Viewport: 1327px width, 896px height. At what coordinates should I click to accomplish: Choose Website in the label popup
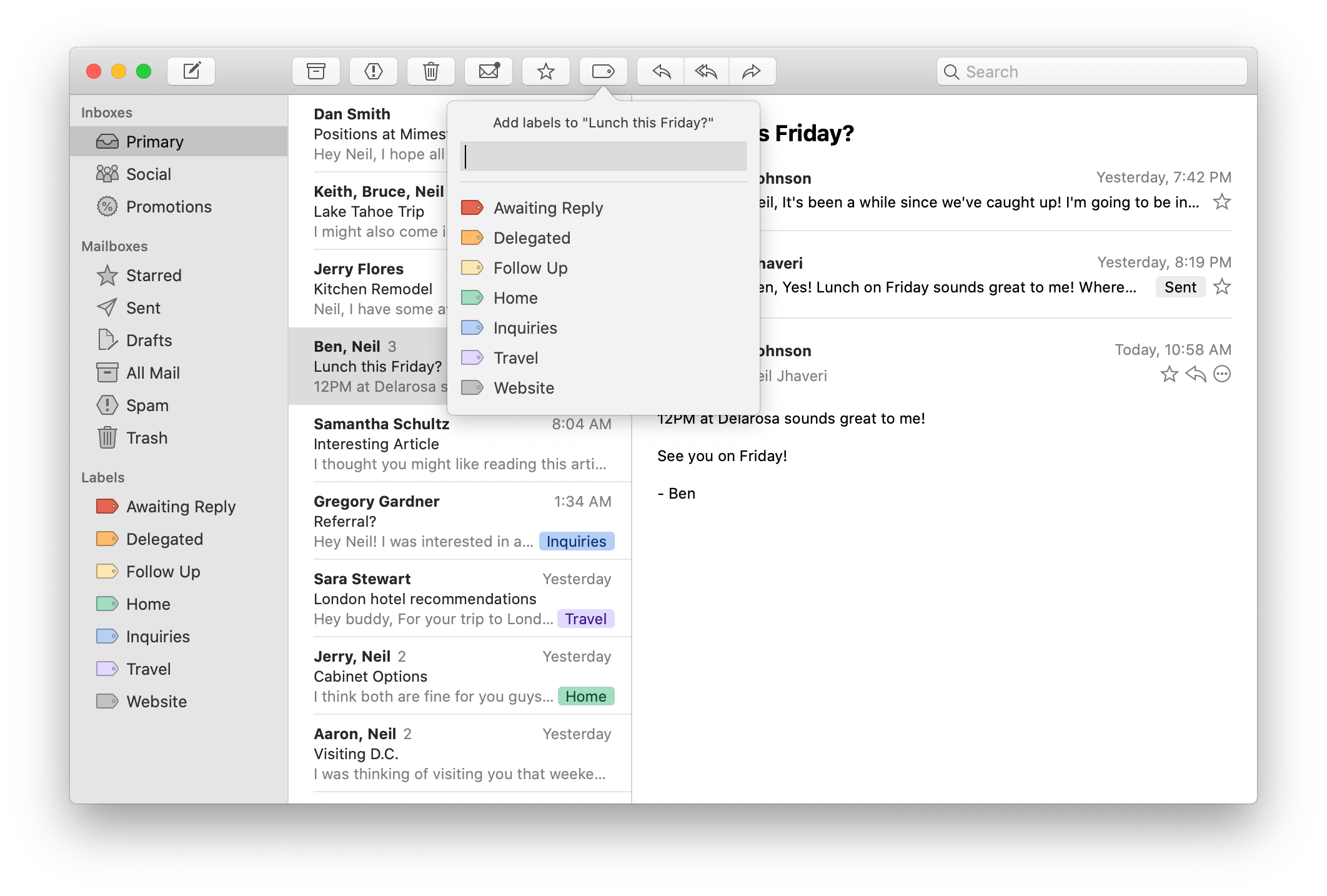click(604, 388)
